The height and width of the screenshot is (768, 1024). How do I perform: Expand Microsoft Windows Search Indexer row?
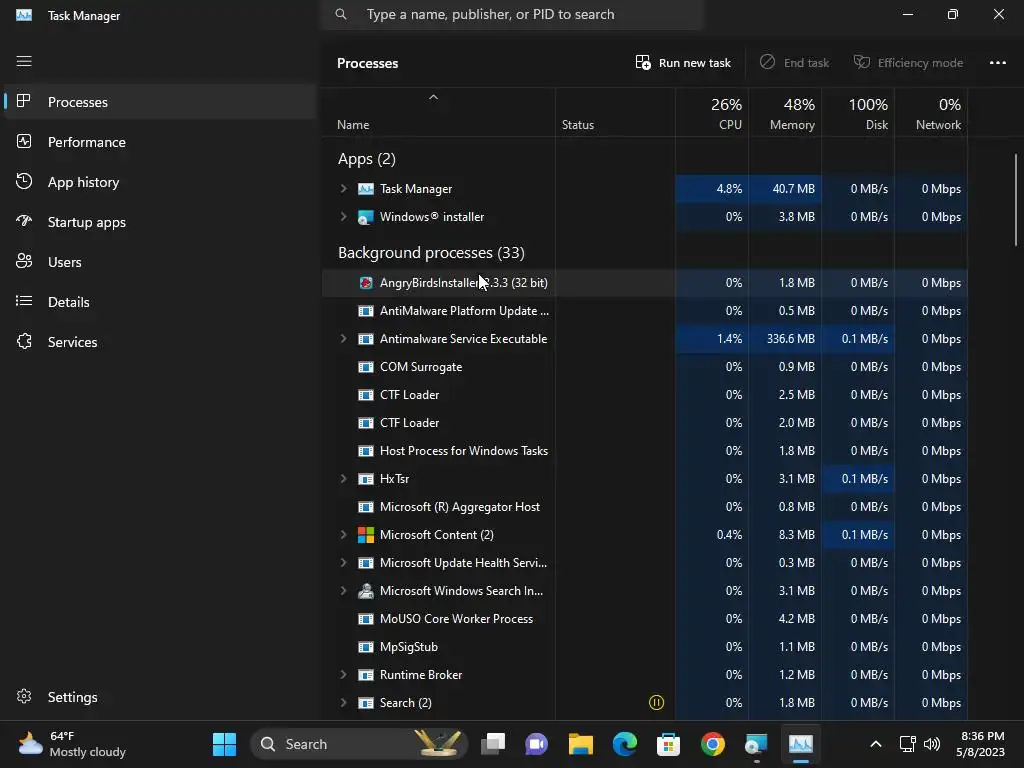344,591
